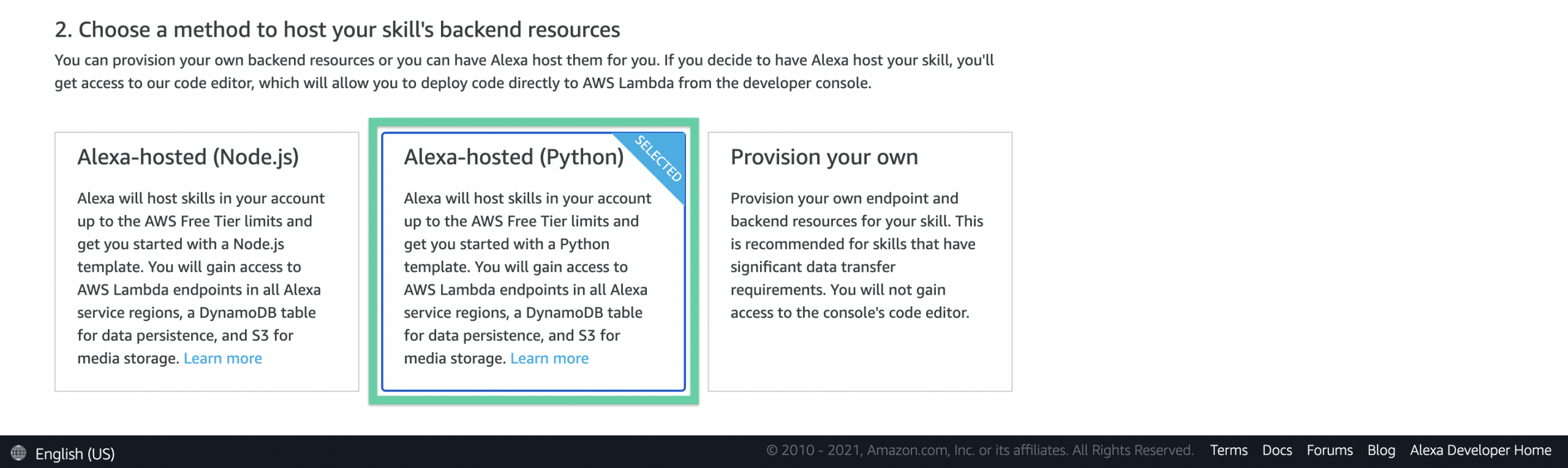Click the 'Alexa-hosted (Node.js)' title text
Image resolution: width=1568 pixels, height=468 pixels.
[188, 157]
